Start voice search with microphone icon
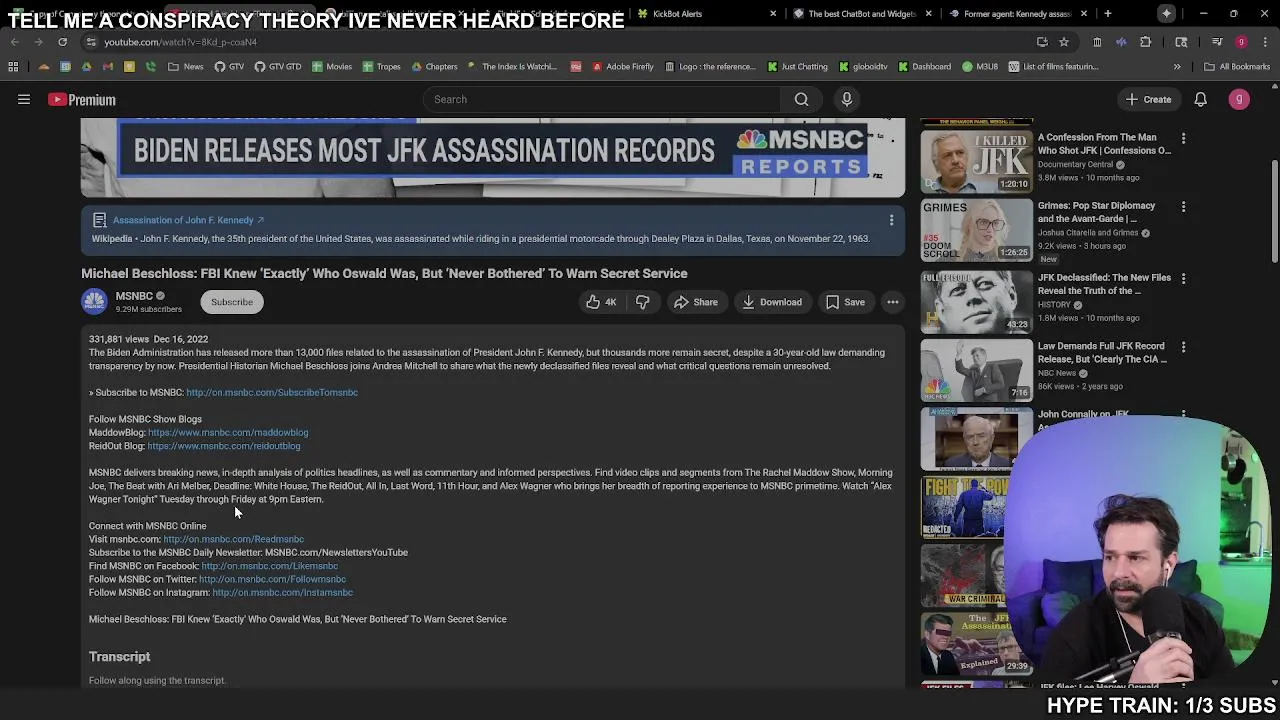This screenshot has height=720, width=1280. (846, 99)
